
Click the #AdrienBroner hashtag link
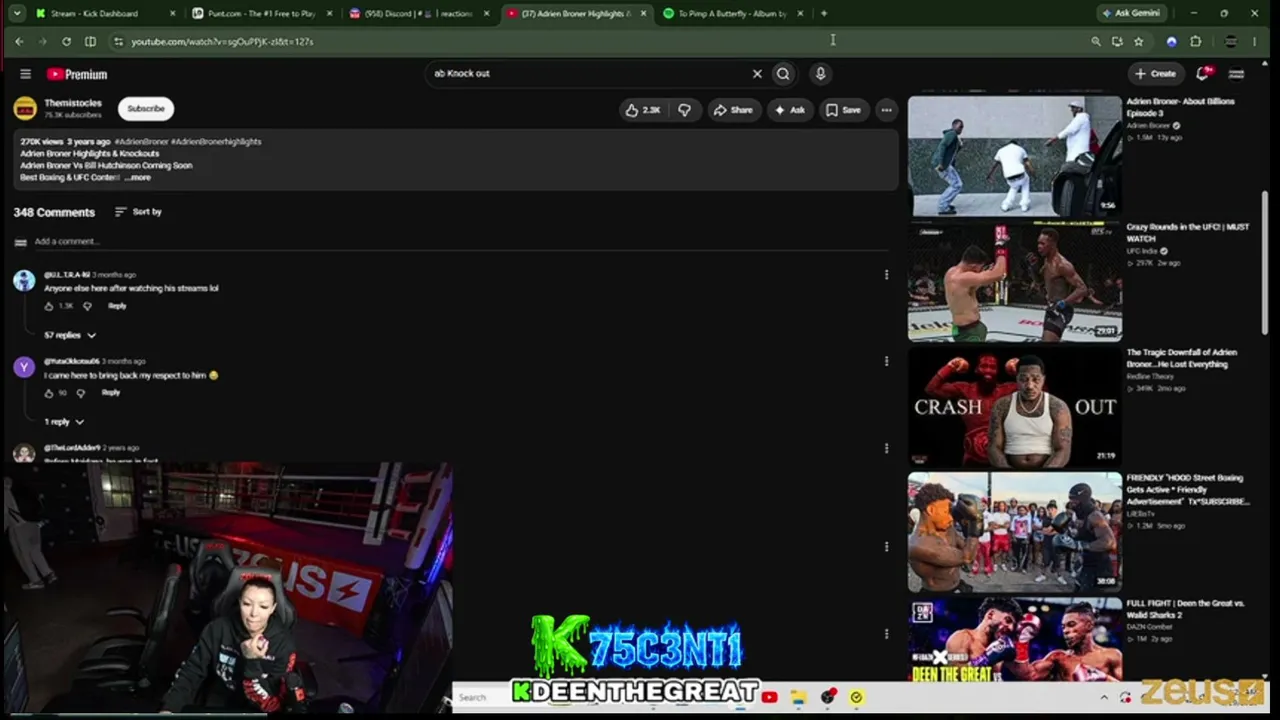[x=141, y=142]
